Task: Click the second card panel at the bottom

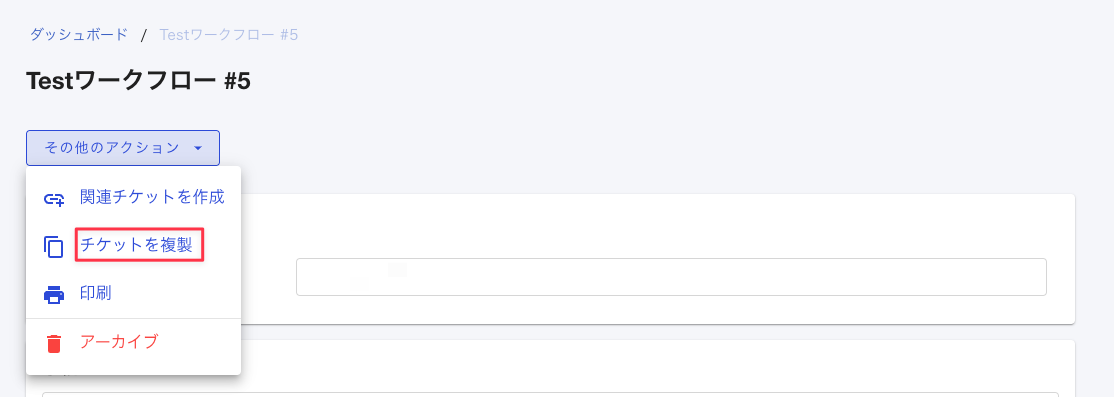Action: (x=656, y=368)
